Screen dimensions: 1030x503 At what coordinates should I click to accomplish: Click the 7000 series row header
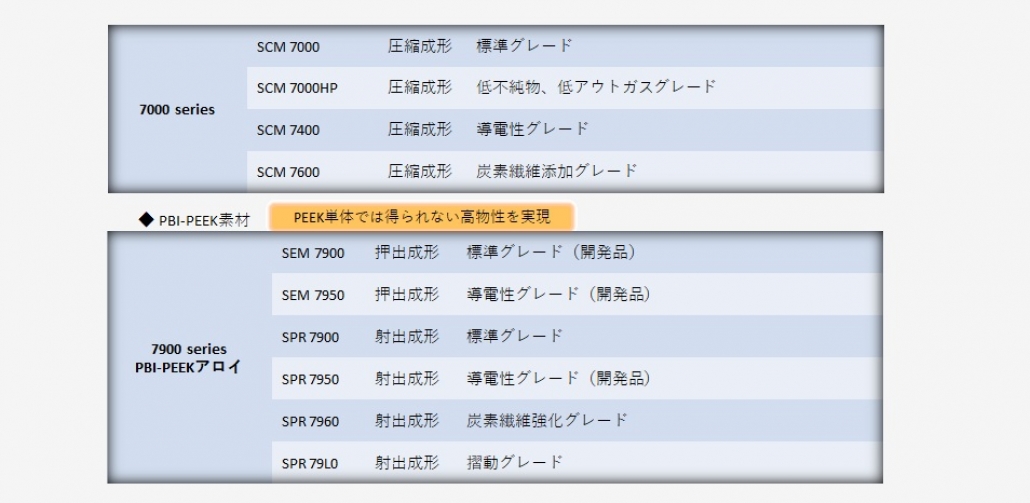click(x=177, y=110)
